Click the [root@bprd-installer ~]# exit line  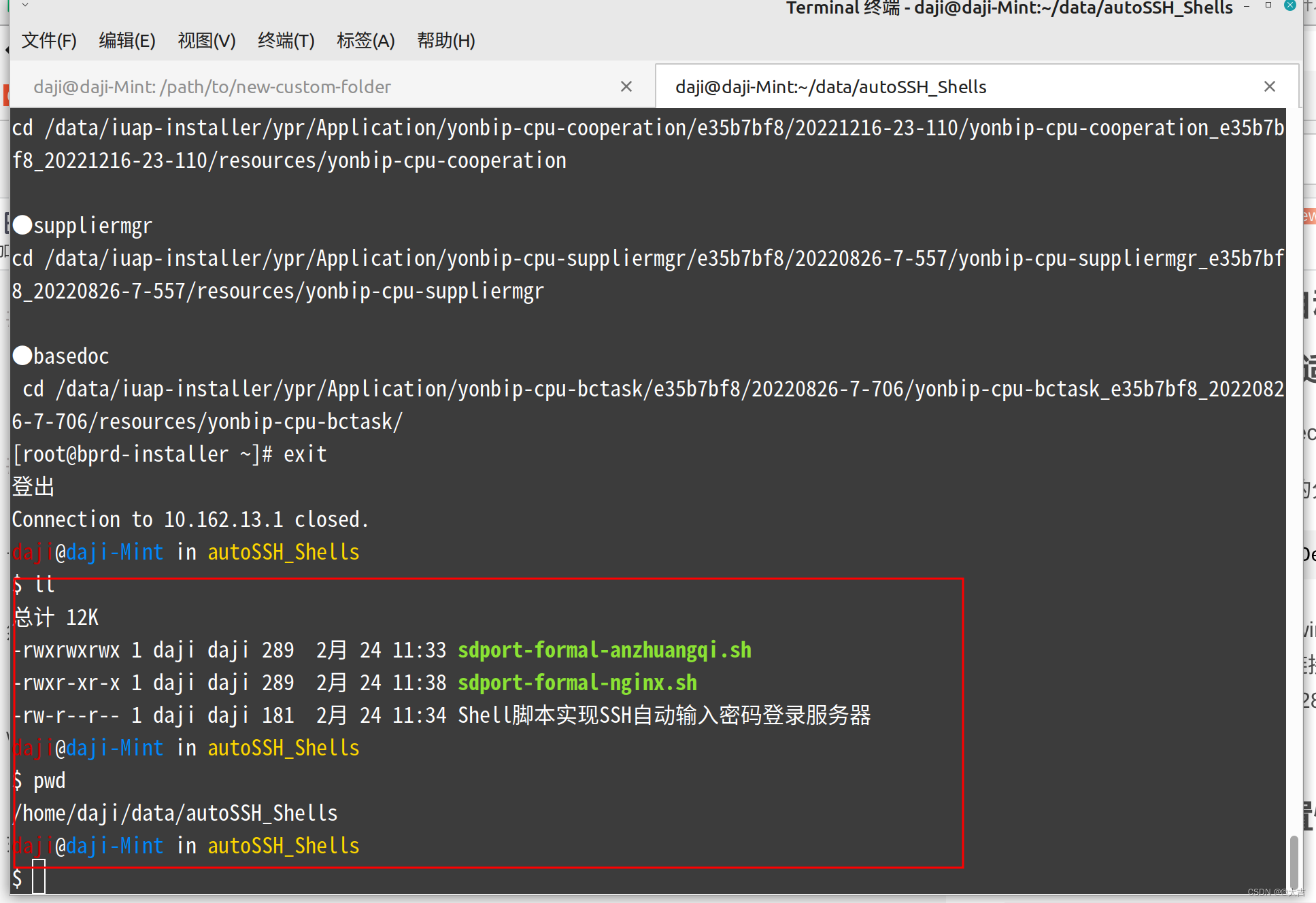(170, 454)
